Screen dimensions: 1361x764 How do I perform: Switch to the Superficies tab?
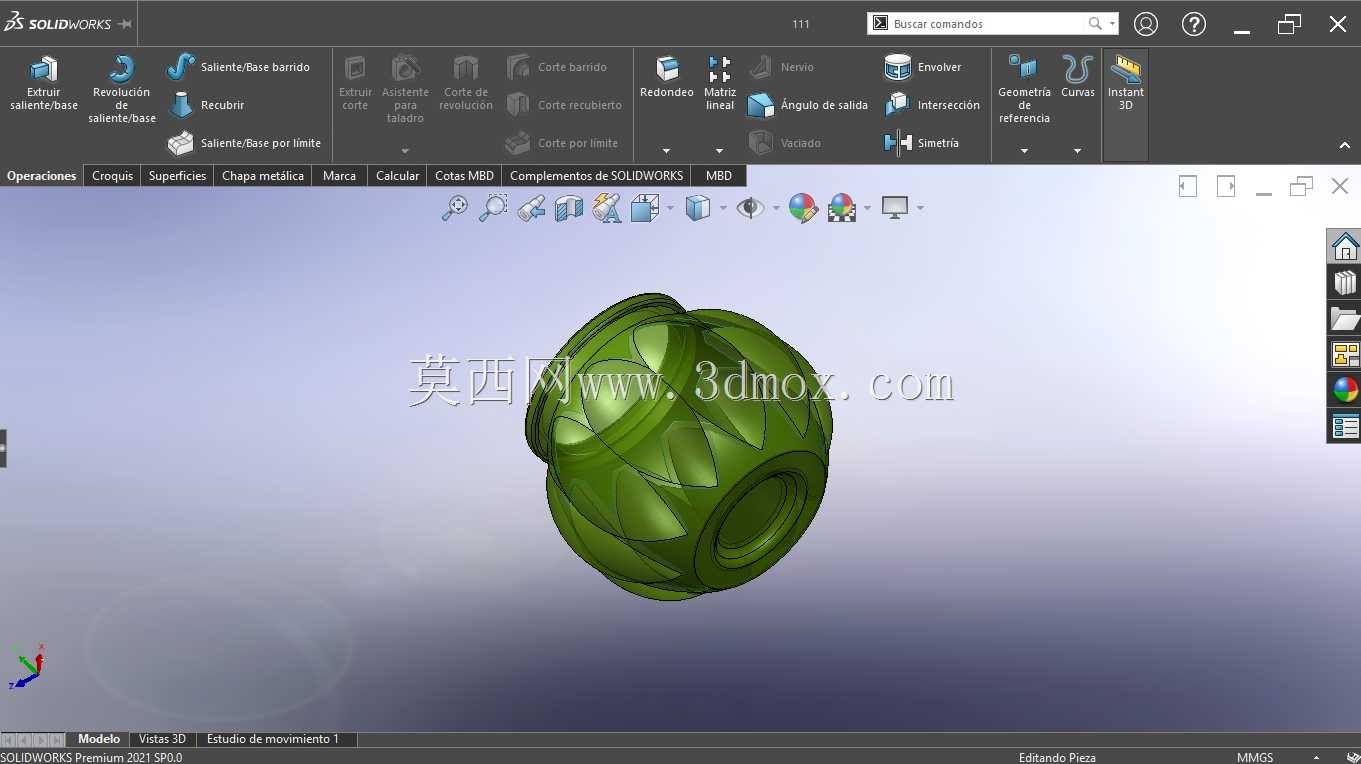[177, 175]
